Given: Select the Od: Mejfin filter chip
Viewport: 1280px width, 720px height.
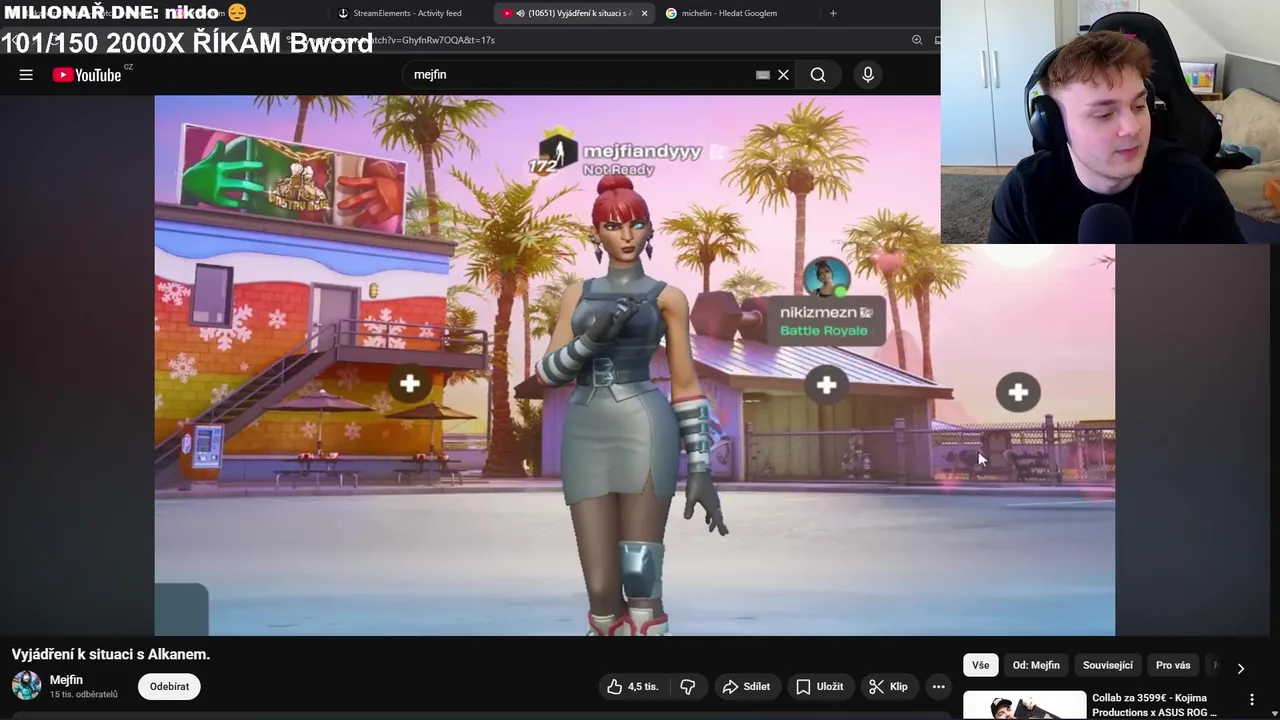Looking at the screenshot, I should click(x=1036, y=665).
